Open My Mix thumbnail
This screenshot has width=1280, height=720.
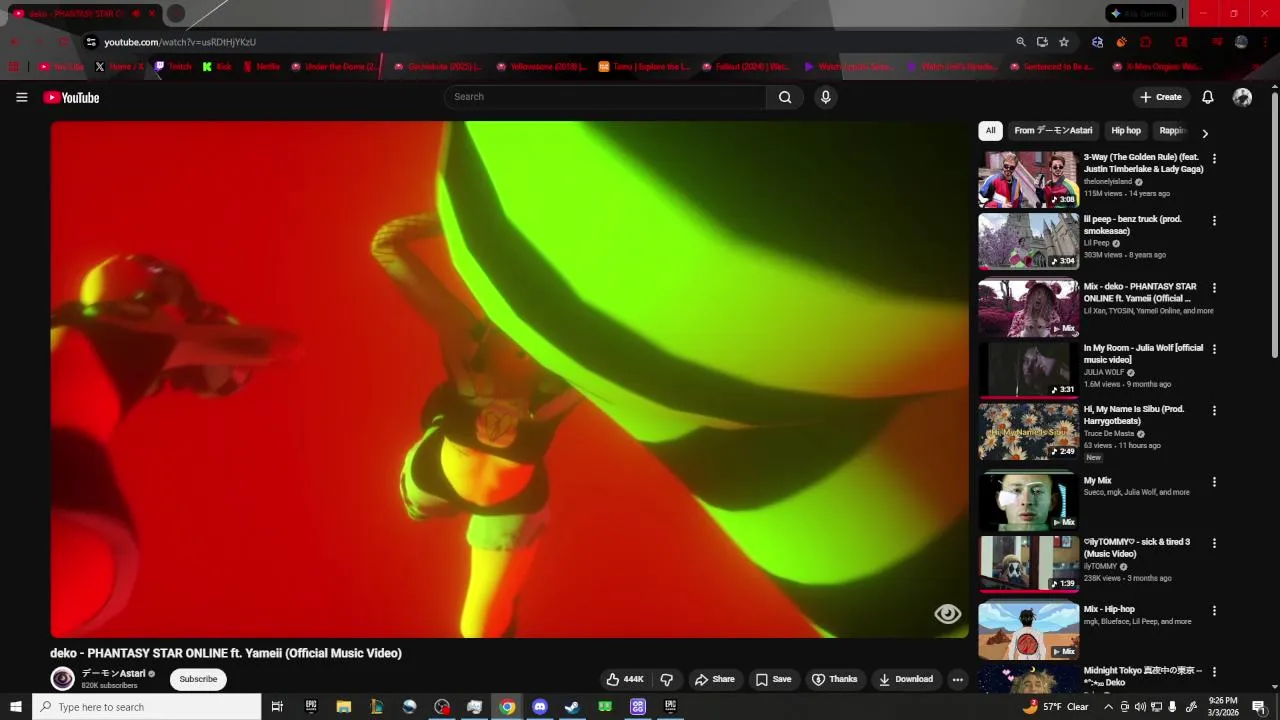click(x=1028, y=502)
